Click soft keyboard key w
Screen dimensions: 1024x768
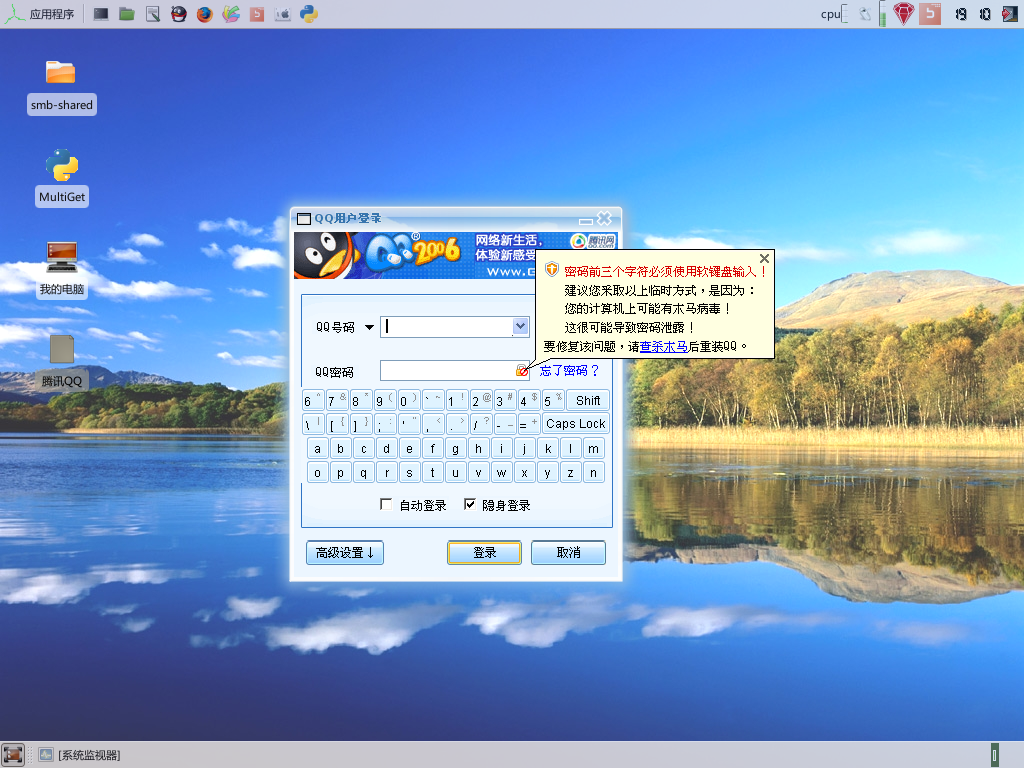coord(501,472)
